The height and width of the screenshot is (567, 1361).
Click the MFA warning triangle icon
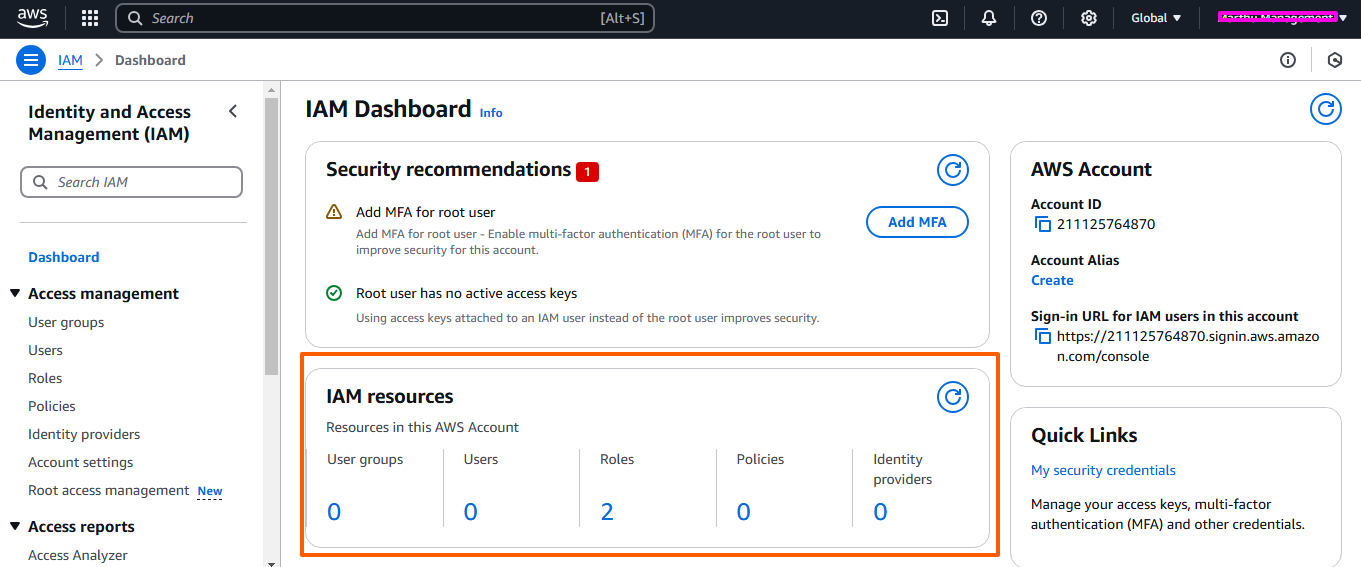tap(334, 212)
